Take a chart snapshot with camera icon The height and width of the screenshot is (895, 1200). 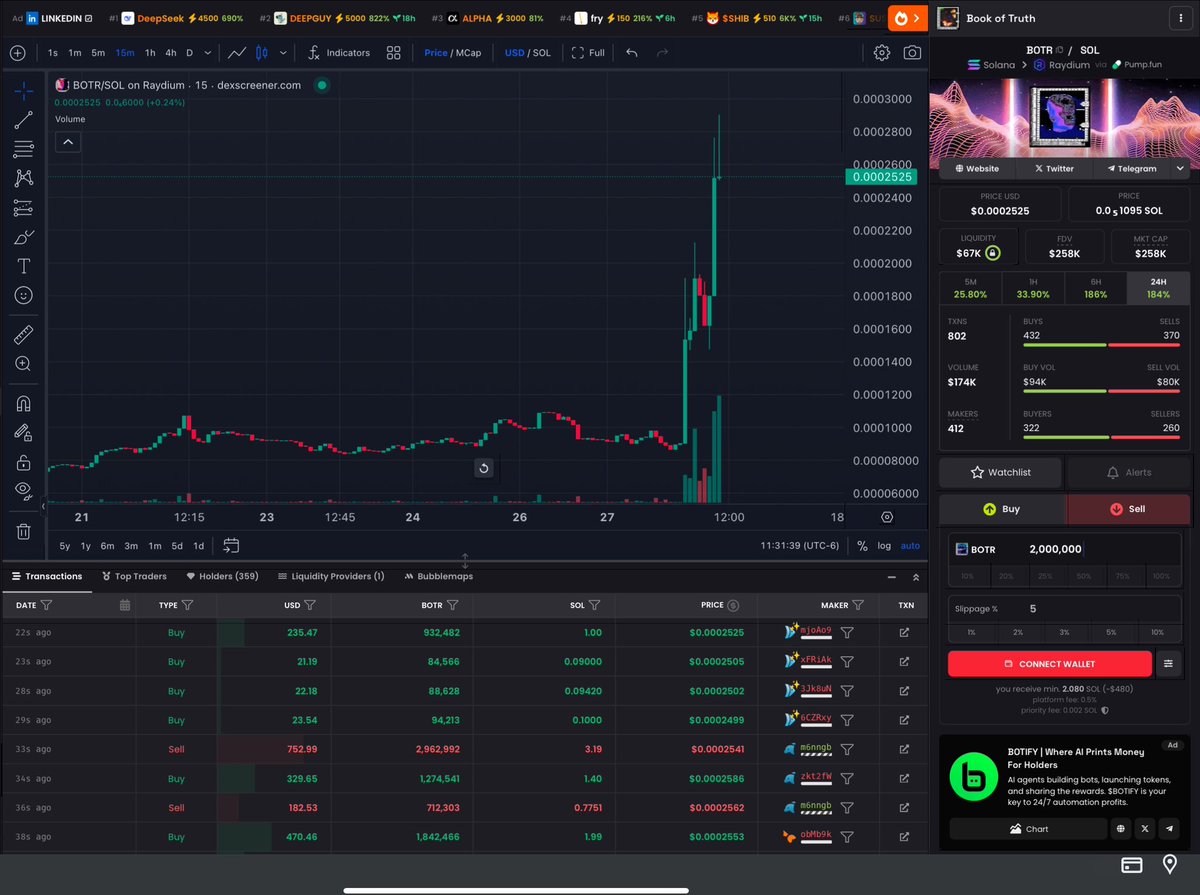point(912,53)
